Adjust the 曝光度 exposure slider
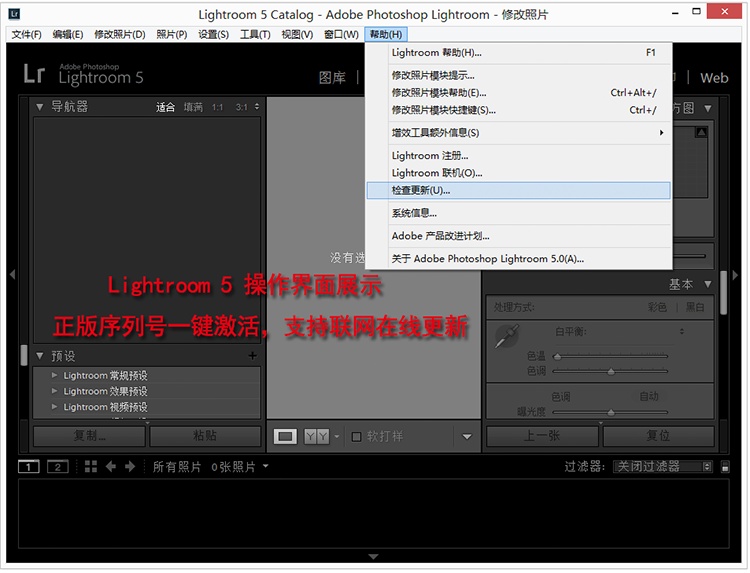The width and height of the screenshot is (750, 573). point(610,412)
